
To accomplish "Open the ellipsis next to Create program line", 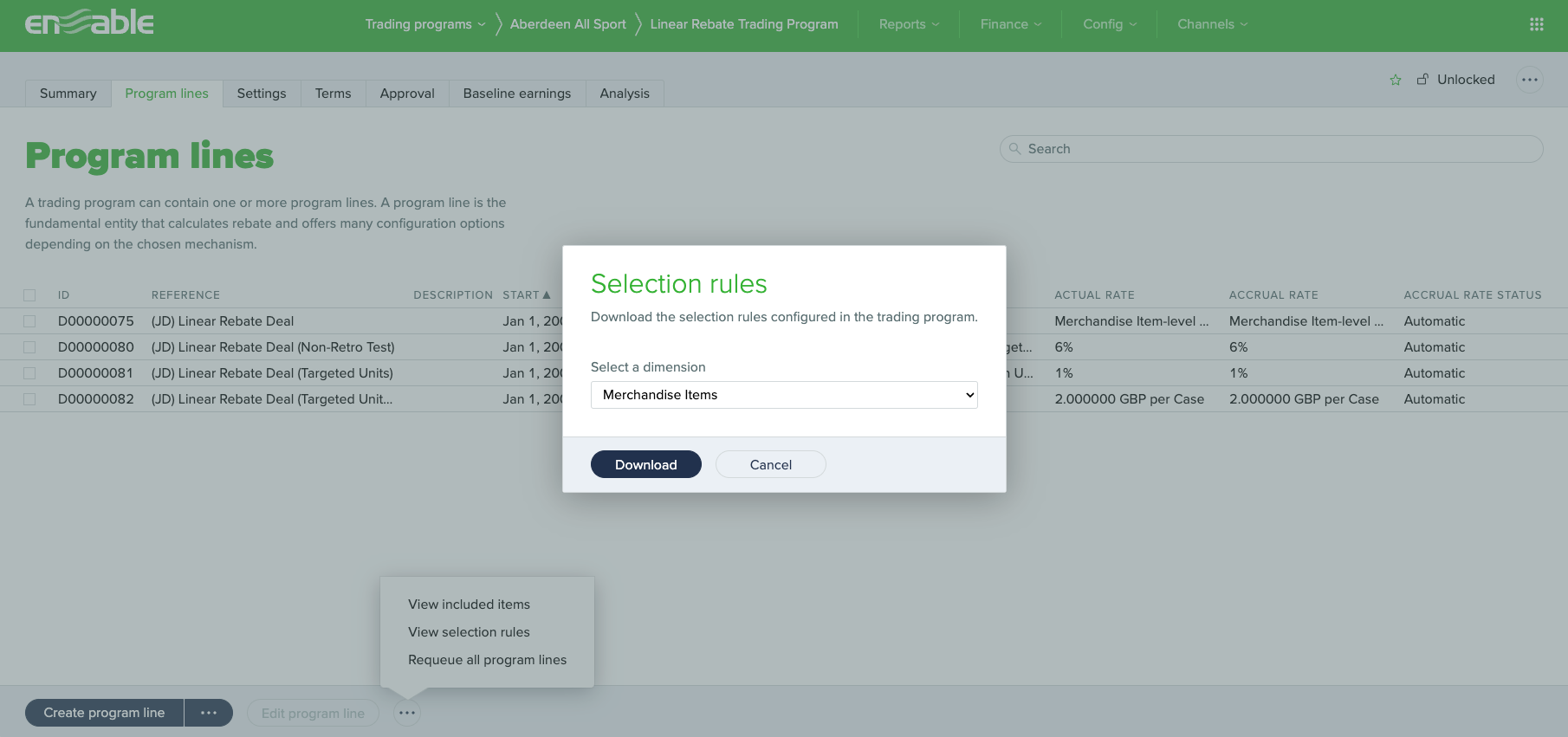I will click(209, 713).
